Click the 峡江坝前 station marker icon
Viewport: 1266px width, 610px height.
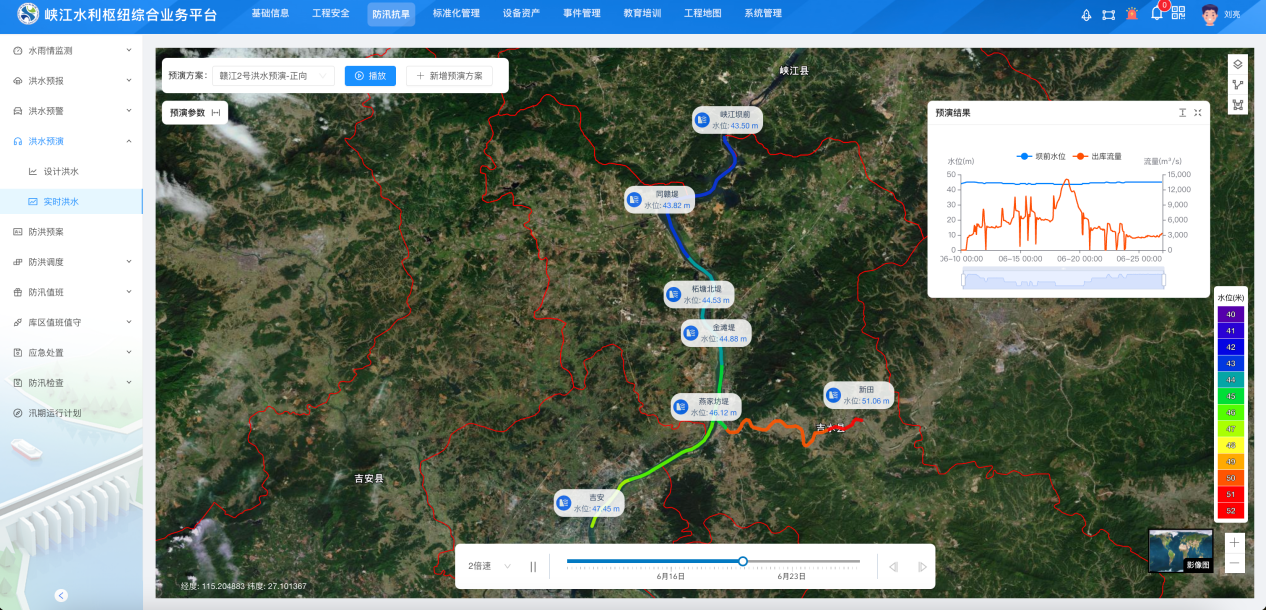(703, 120)
